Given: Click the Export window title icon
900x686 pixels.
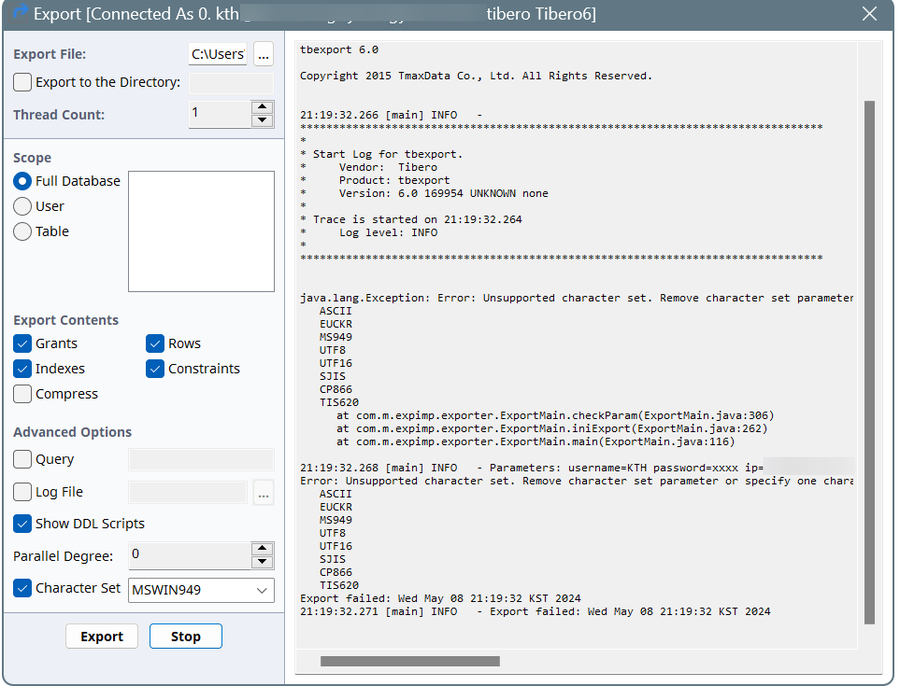Looking at the screenshot, I should coord(20,11).
